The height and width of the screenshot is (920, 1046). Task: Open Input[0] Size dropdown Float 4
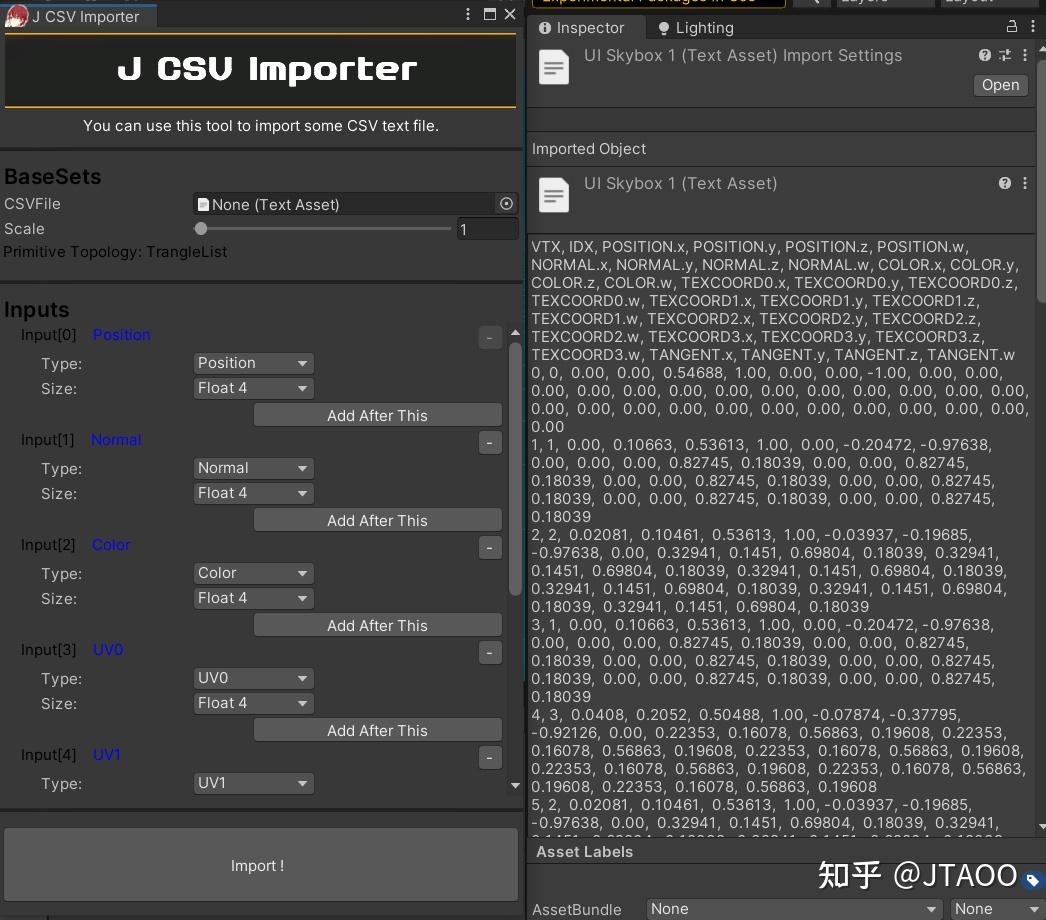point(253,388)
